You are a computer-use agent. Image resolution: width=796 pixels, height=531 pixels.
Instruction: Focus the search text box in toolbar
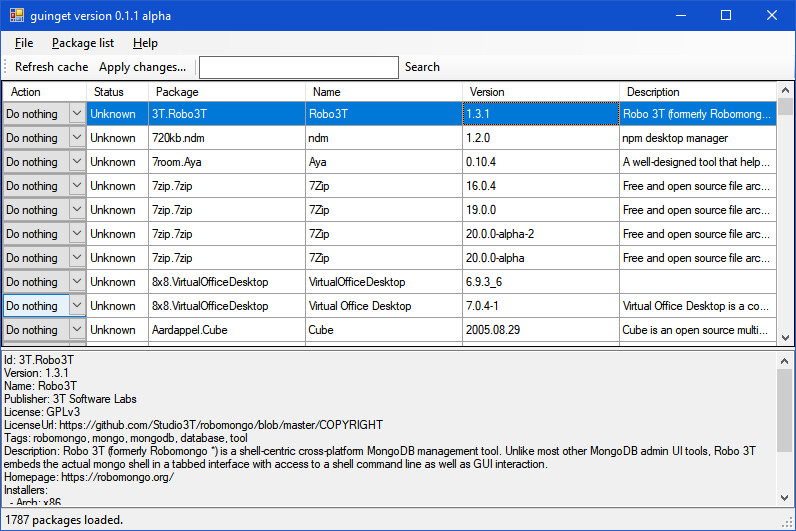click(298, 68)
